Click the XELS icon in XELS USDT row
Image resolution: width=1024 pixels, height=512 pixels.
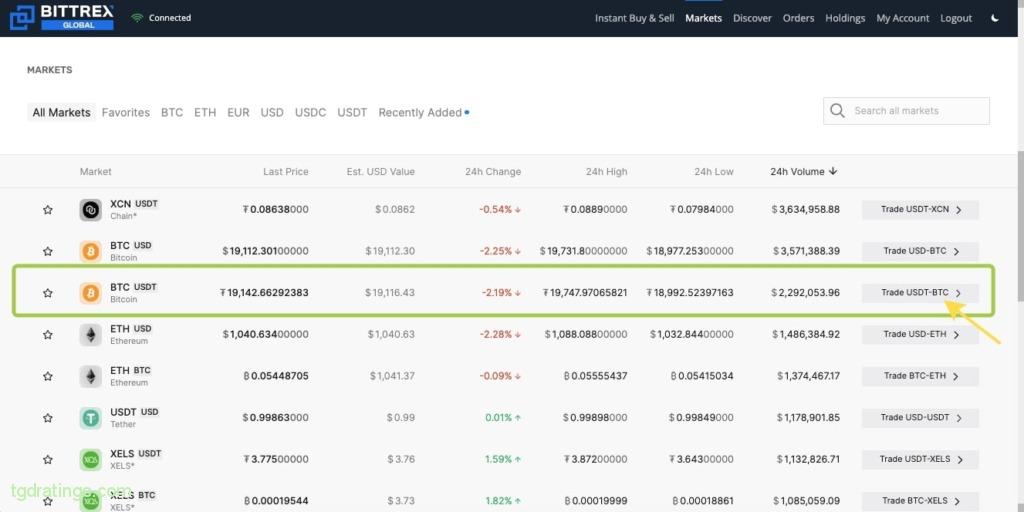click(90, 460)
